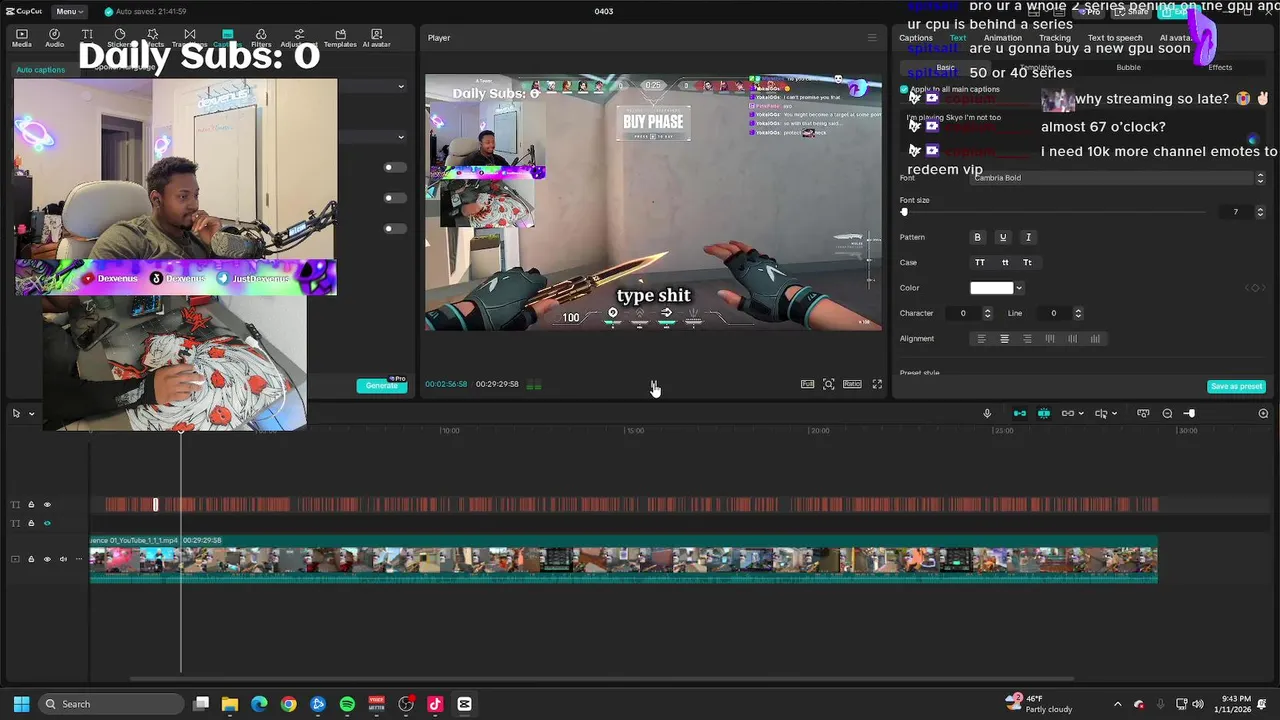Expand the CapCut Menu dropdown
The height and width of the screenshot is (720, 1280).
click(x=69, y=11)
